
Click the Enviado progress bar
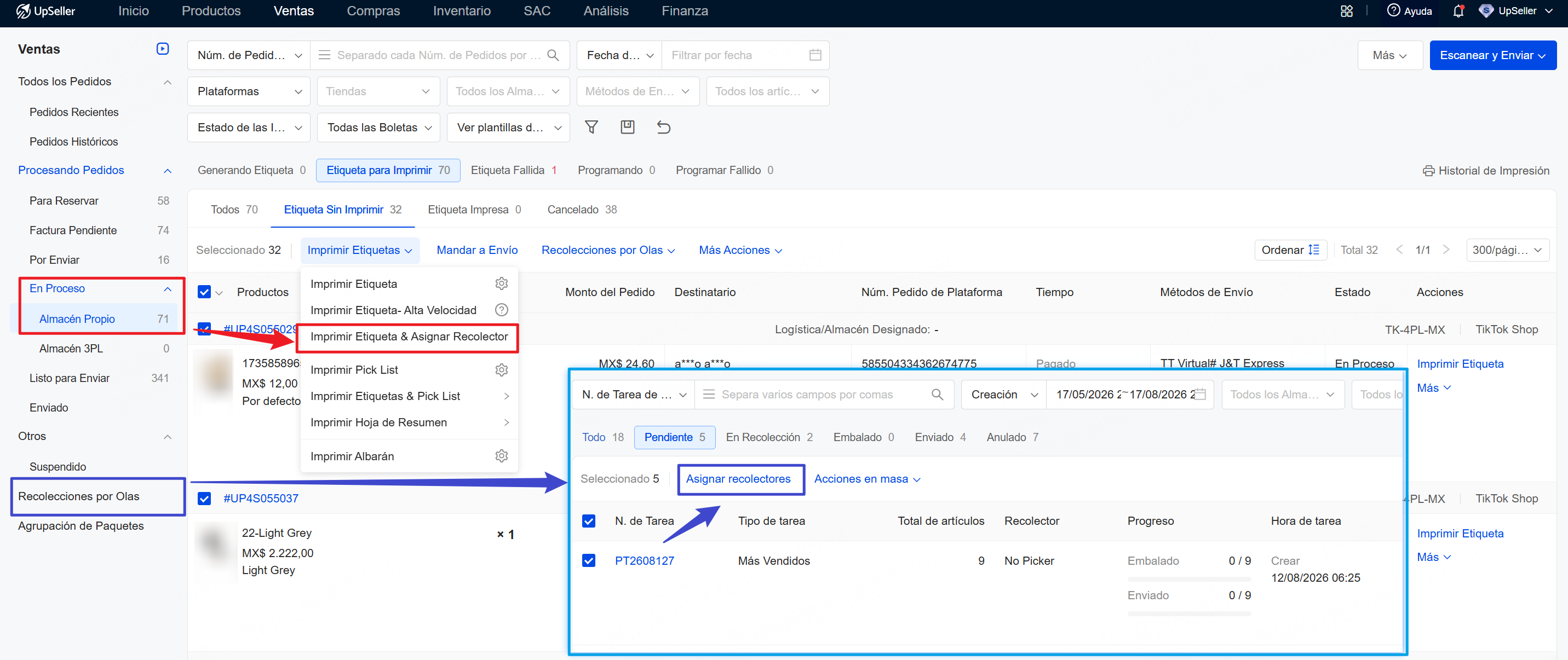pos(1189,613)
